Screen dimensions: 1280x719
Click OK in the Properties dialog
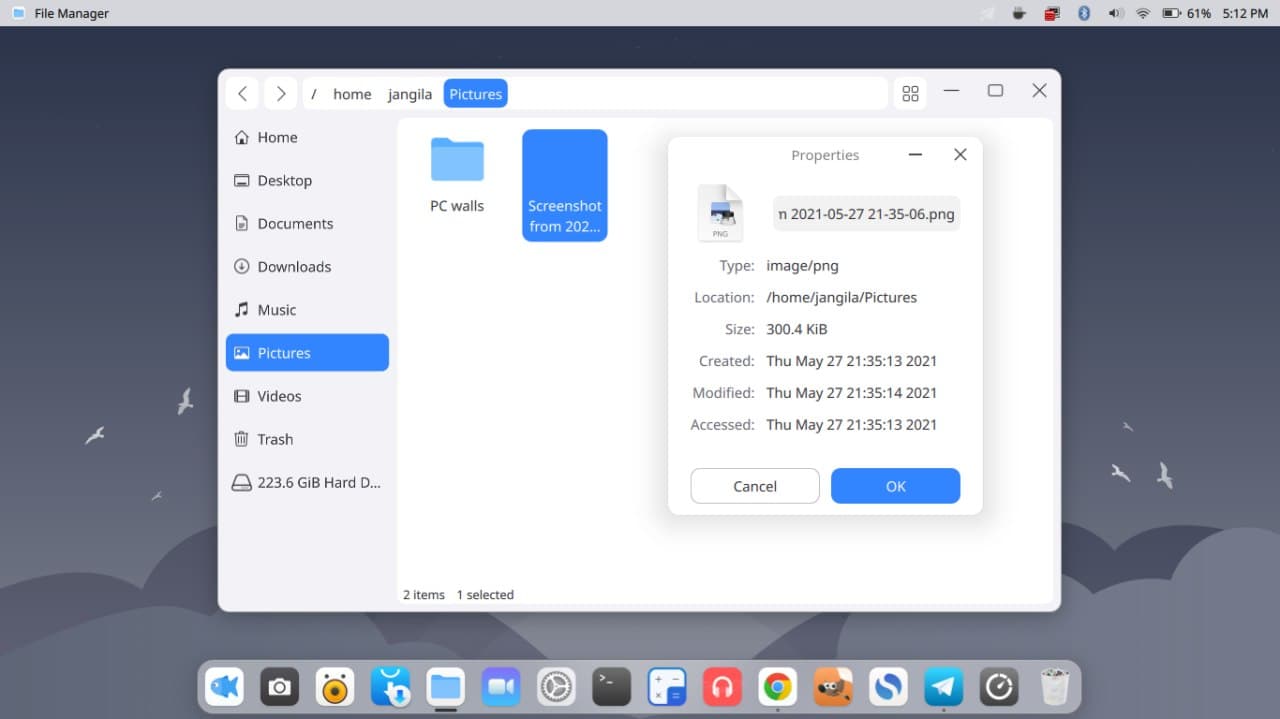coord(895,486)
